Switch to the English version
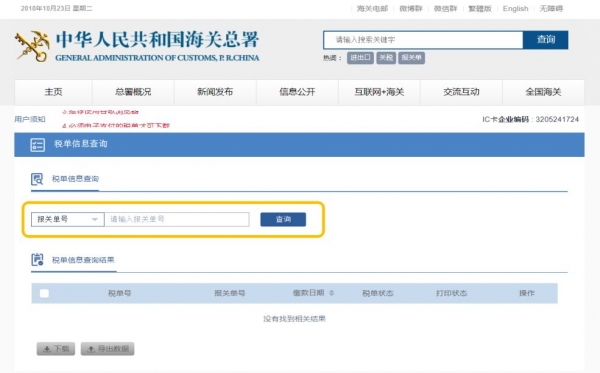 tap(515, 8)
